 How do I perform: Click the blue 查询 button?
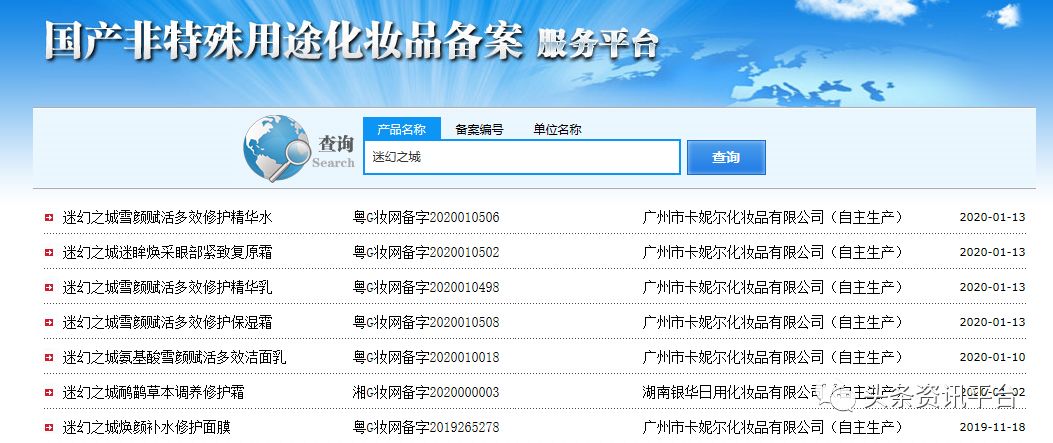pos(726,157)
